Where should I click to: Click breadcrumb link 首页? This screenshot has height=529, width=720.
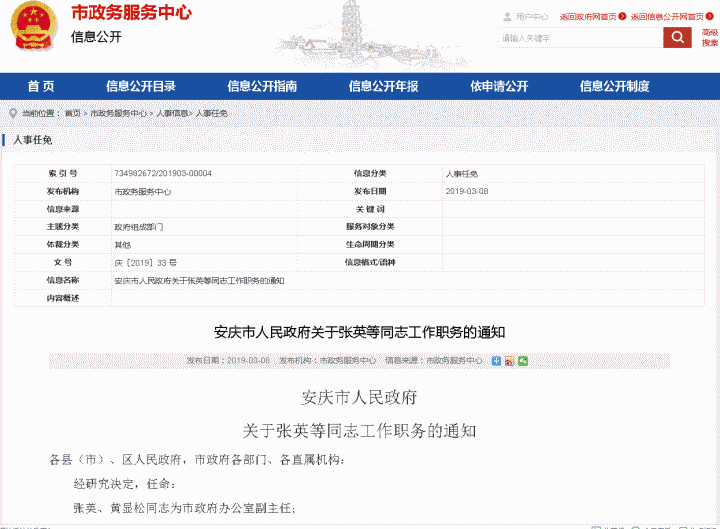pos(73,113)
